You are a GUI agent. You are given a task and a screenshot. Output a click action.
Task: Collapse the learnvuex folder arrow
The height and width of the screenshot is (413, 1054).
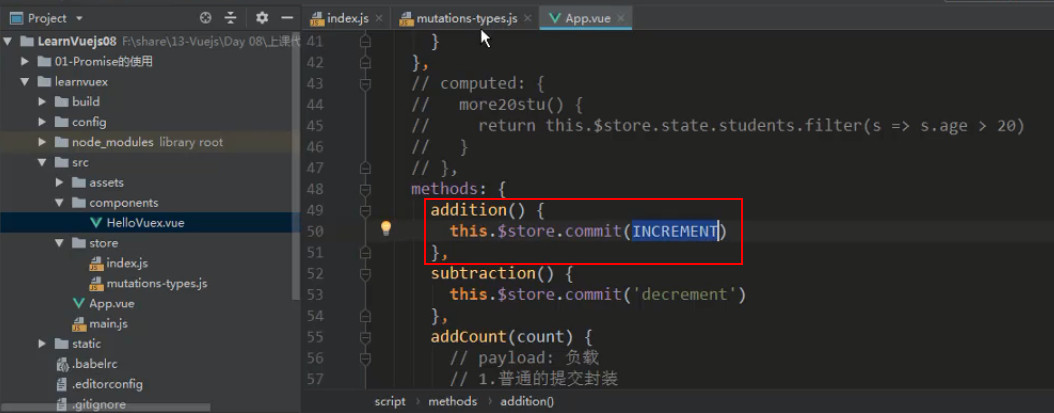click(25, 82)
